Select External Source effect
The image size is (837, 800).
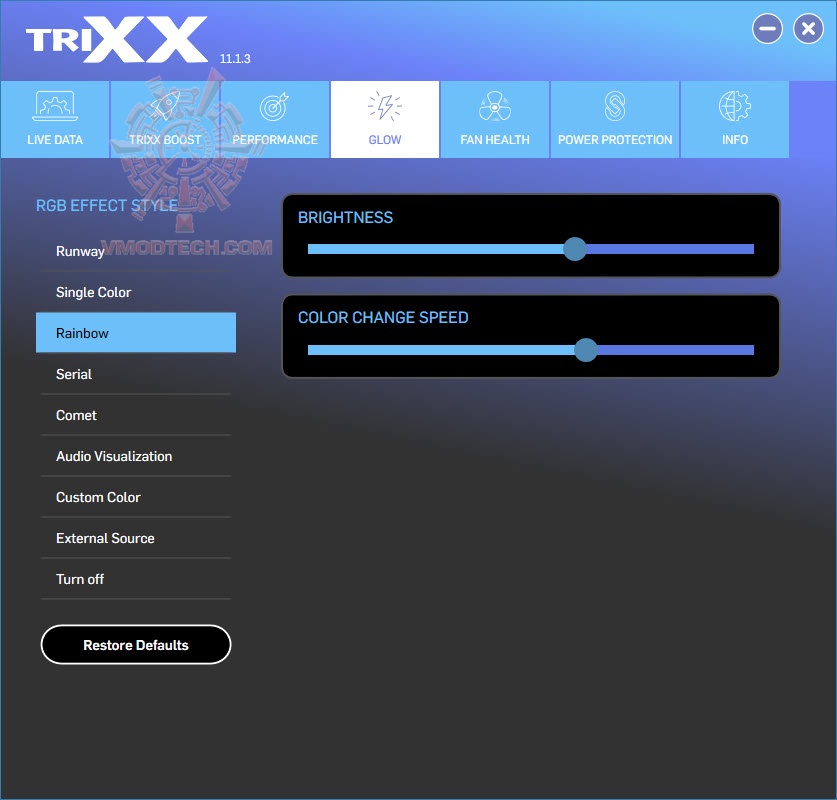click(136, 538)
